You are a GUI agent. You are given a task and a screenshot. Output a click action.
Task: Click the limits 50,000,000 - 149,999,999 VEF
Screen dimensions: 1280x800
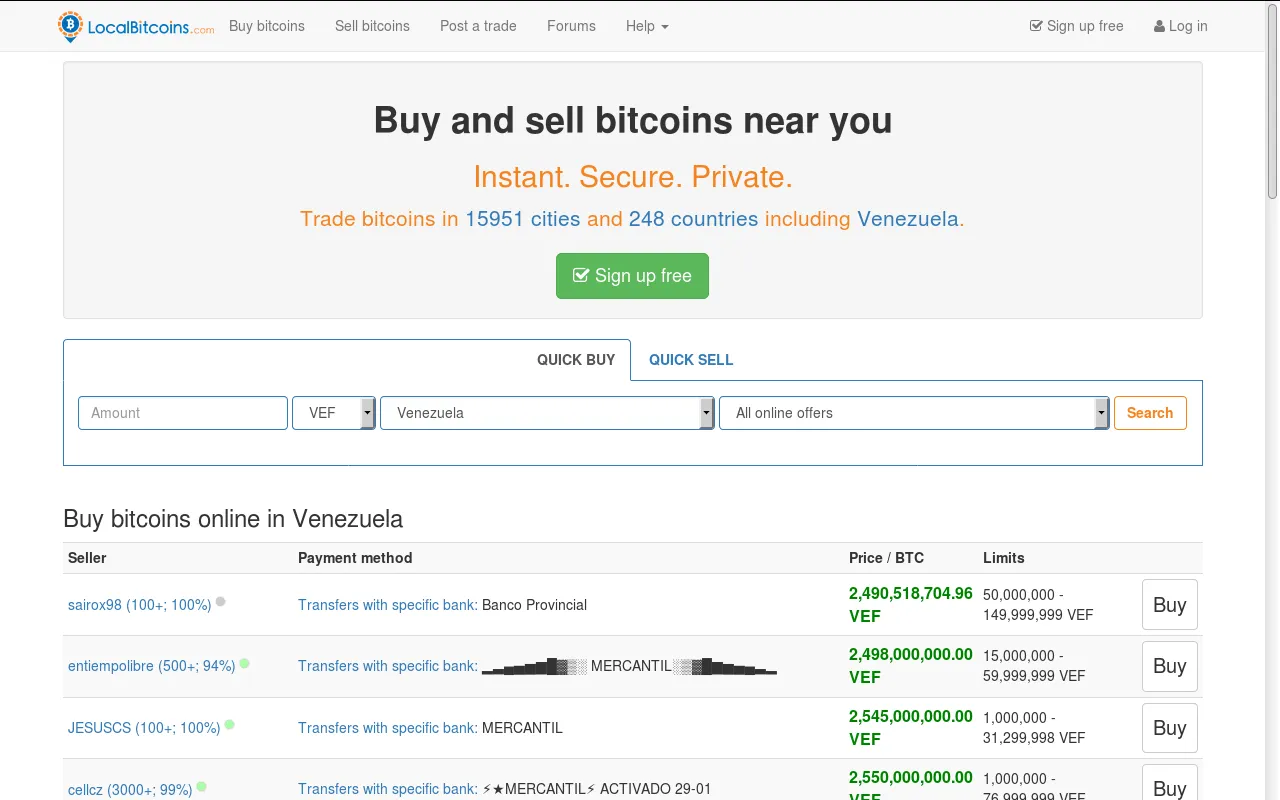coord(1038,605)
